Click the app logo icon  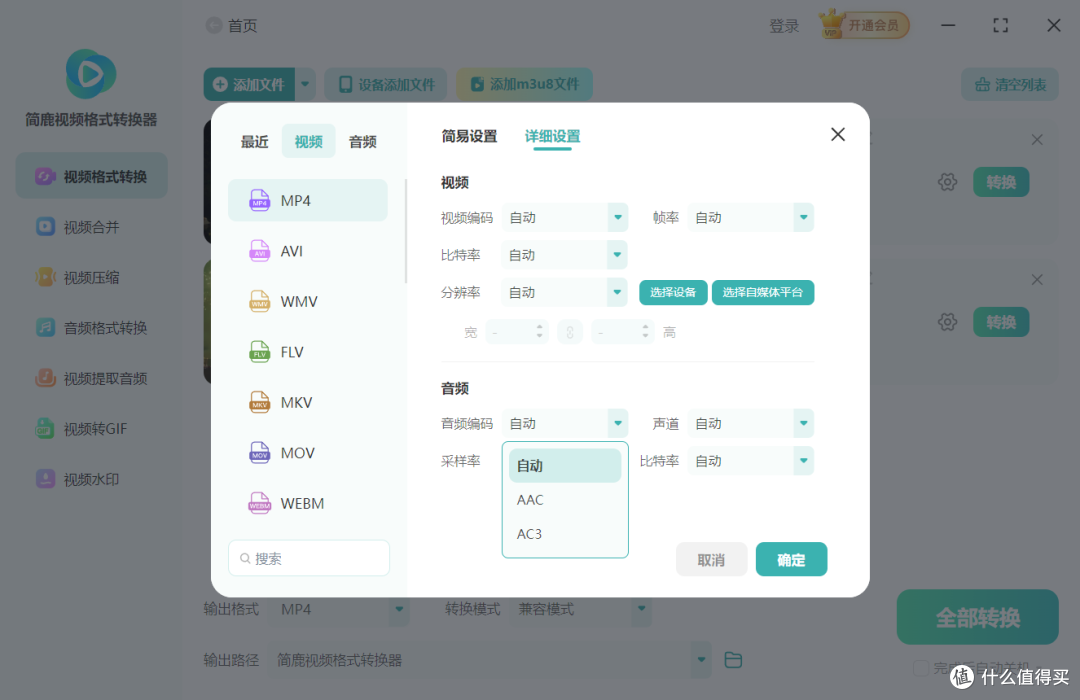pos(91,74)
